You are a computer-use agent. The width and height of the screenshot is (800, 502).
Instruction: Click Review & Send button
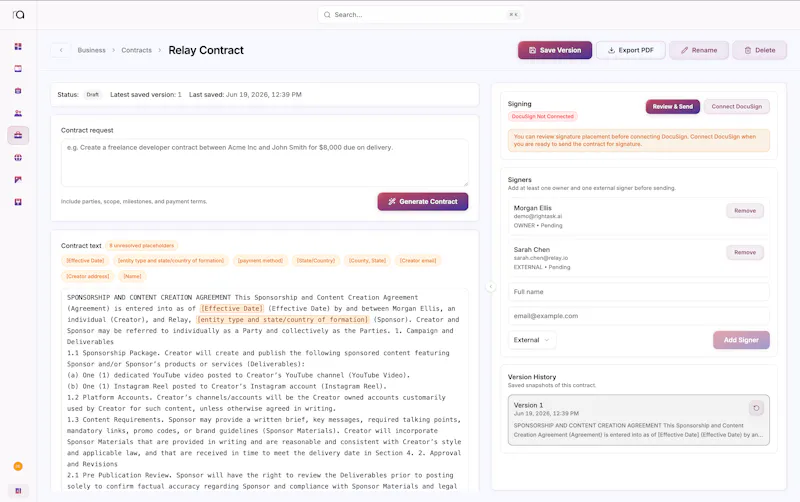pos(672,107)
